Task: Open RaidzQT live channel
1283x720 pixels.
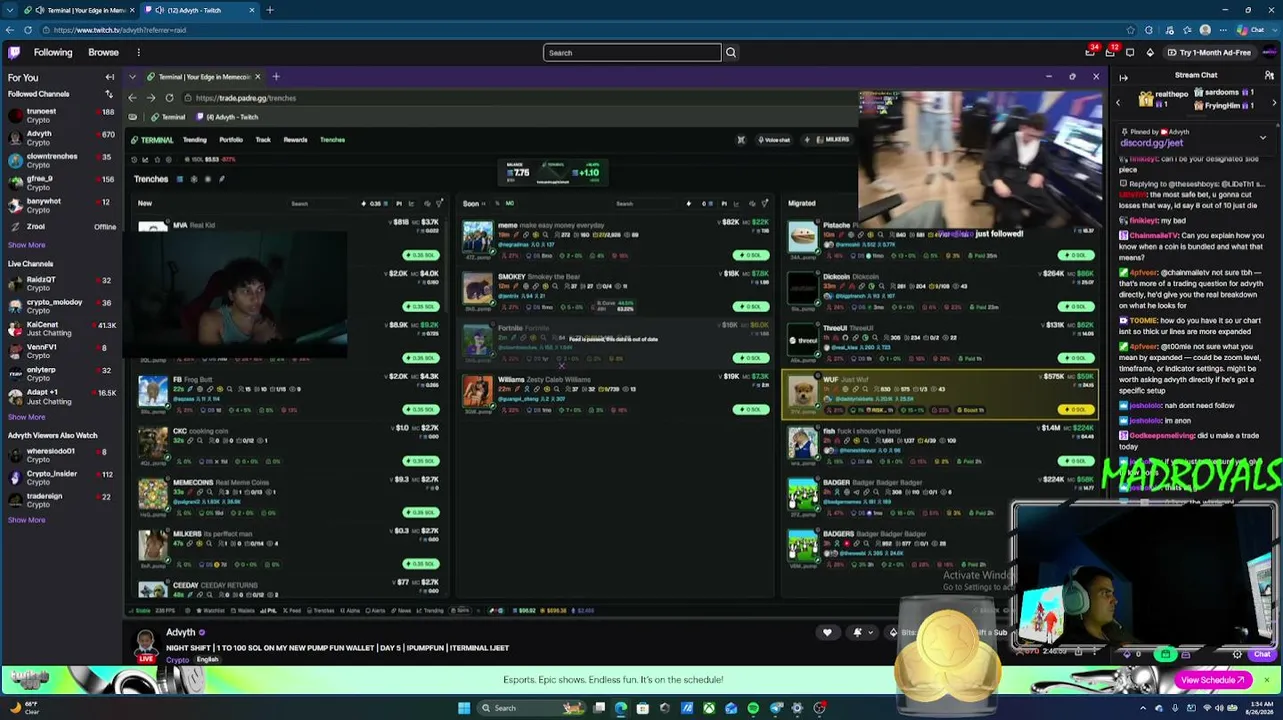Action: 60,283
